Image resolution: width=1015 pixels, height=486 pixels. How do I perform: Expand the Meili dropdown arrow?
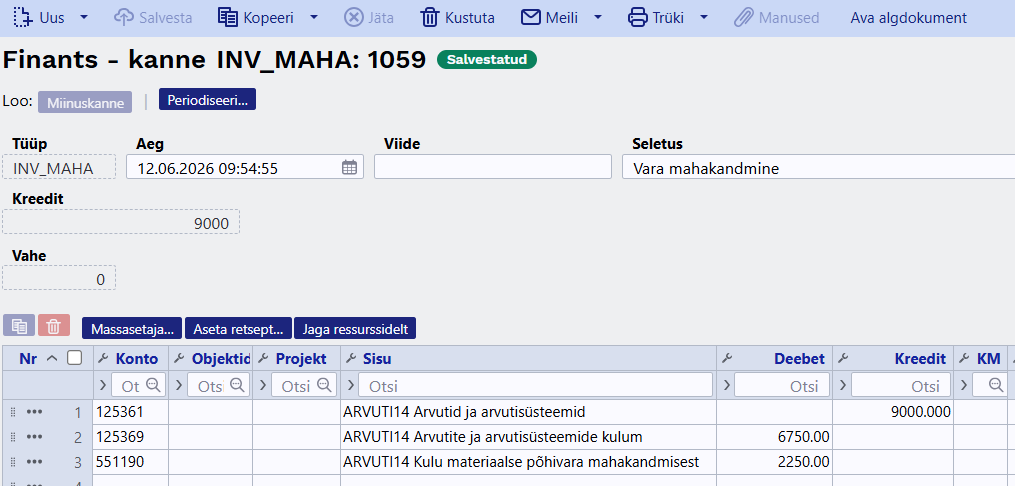597,17
